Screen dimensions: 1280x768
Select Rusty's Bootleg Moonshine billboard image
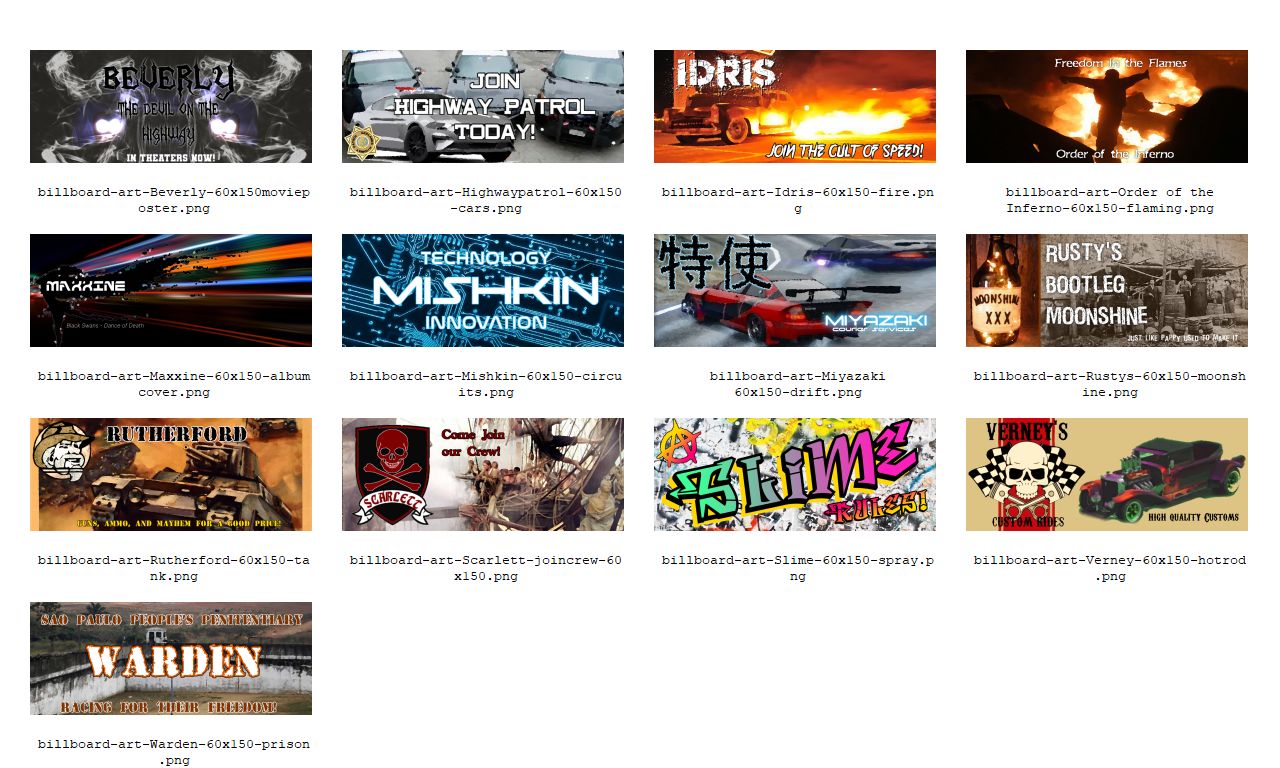pyautogui.click(x=1106, y=290)
